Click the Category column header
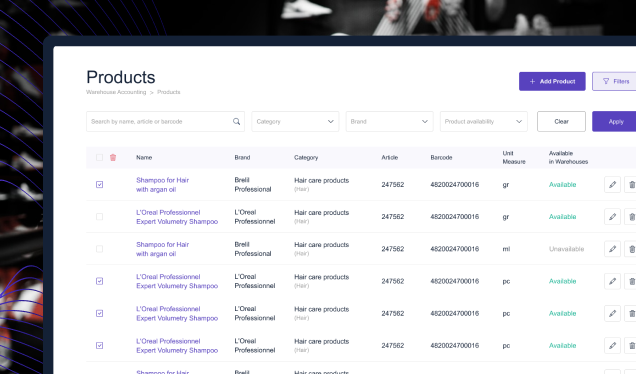Viewport: 636px width, 374px height. (306, 157)
